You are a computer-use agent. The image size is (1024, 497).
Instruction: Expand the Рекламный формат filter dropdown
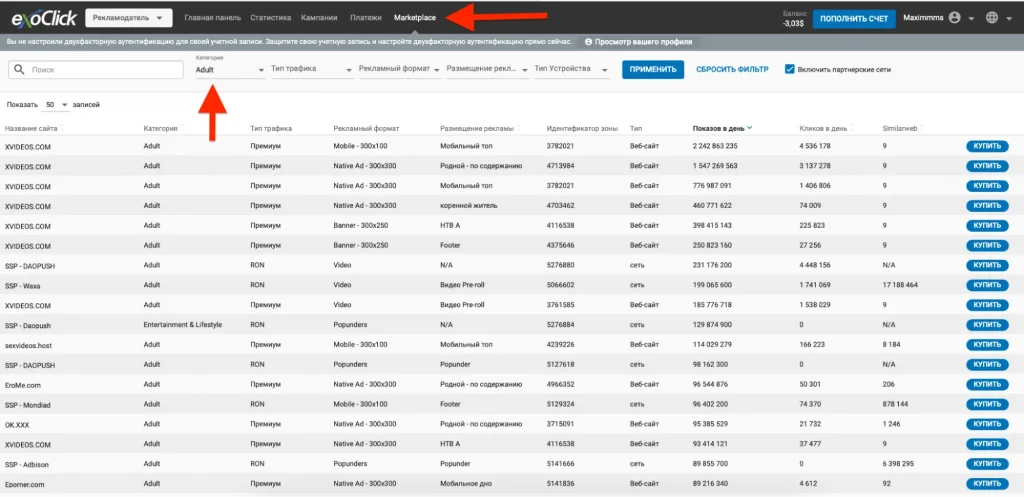point(400,69)
